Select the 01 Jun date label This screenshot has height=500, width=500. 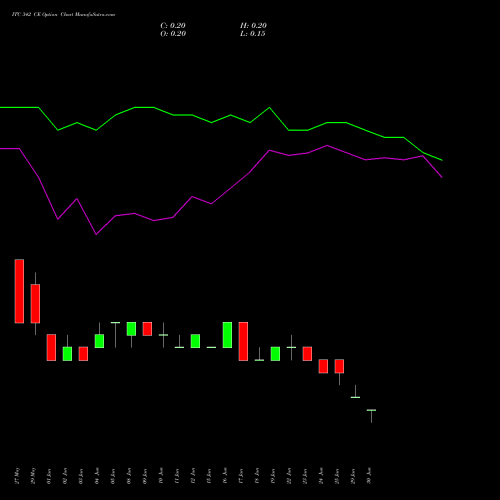point(50,476)
